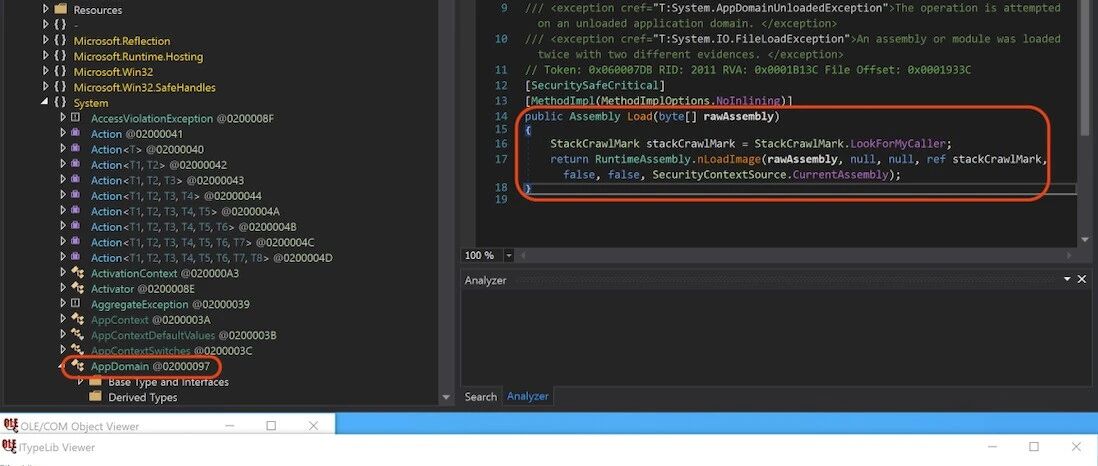Click the delegate icon next to Action @02000041
The width and height of the screenshot is (1098, 466).
(x=76, y=133)
